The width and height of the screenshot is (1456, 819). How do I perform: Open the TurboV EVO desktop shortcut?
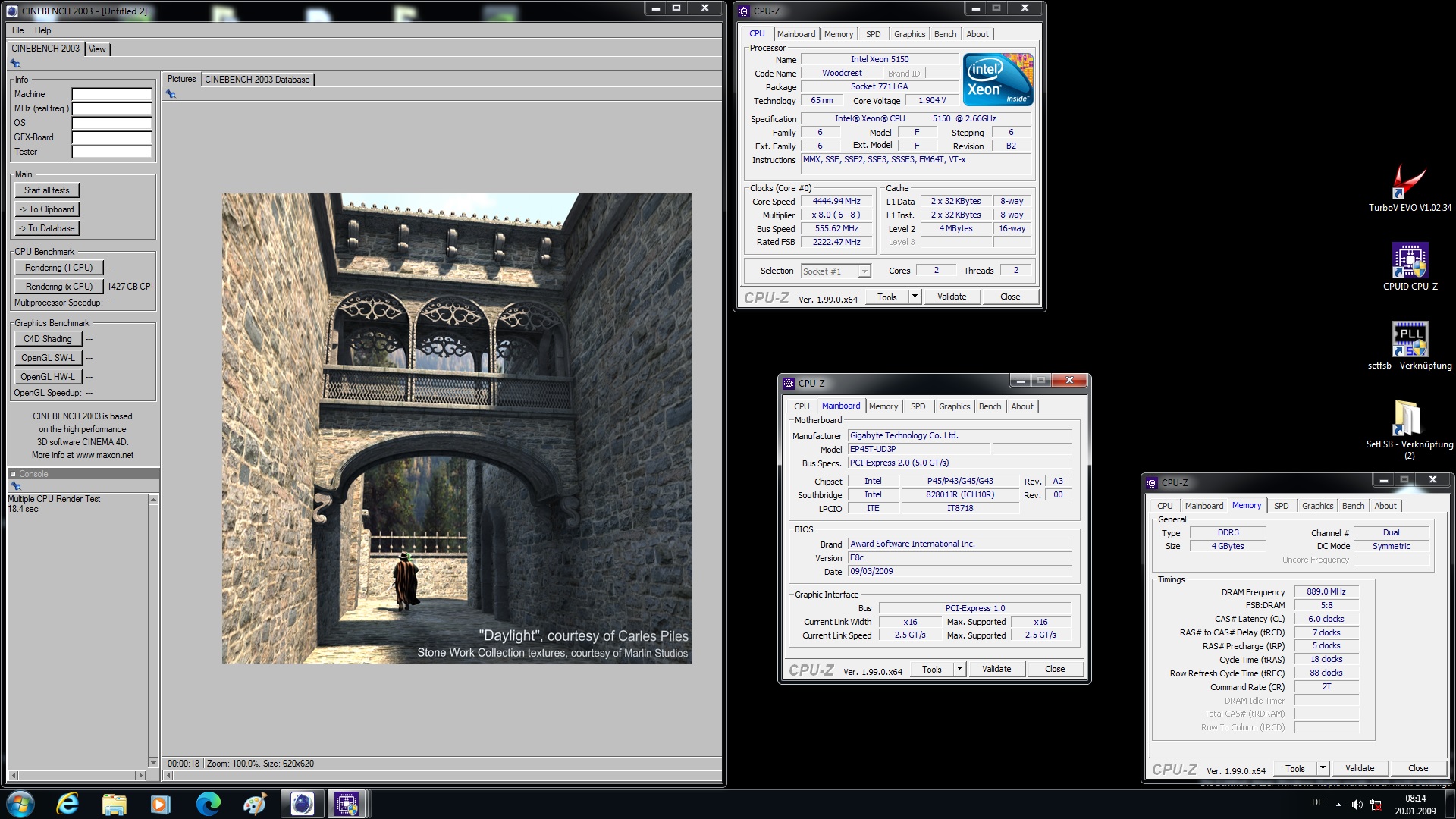pos(1410,187)
